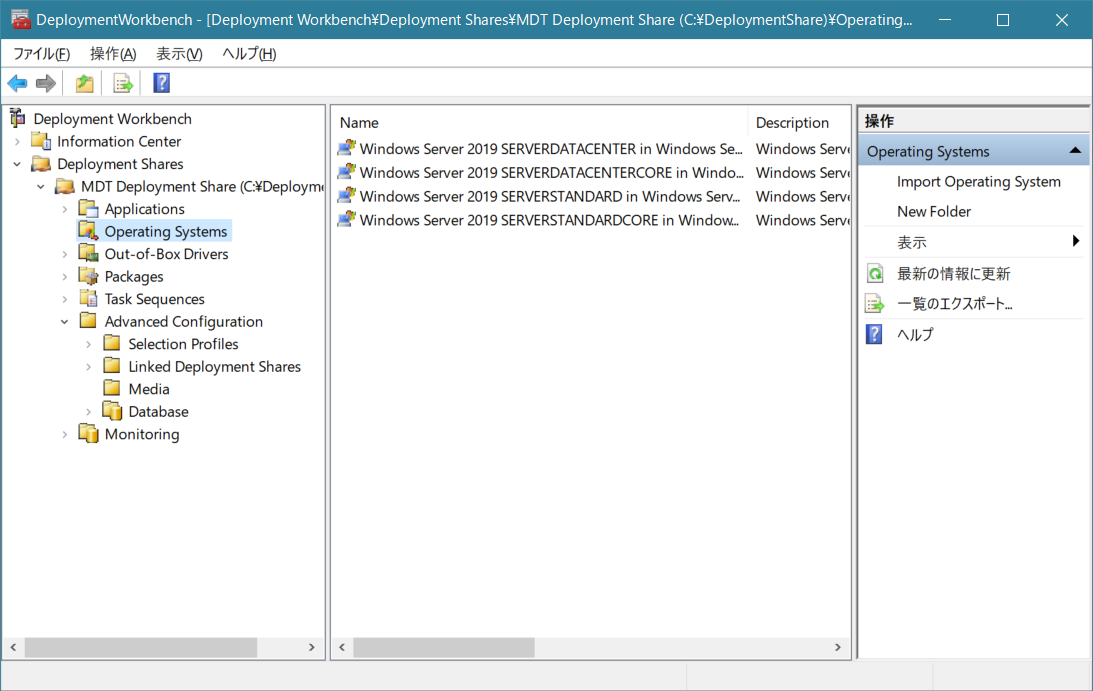This screenshot has height=691, width=1093.
Task: Click the Up one level folder icon
Action: (84, 84)
